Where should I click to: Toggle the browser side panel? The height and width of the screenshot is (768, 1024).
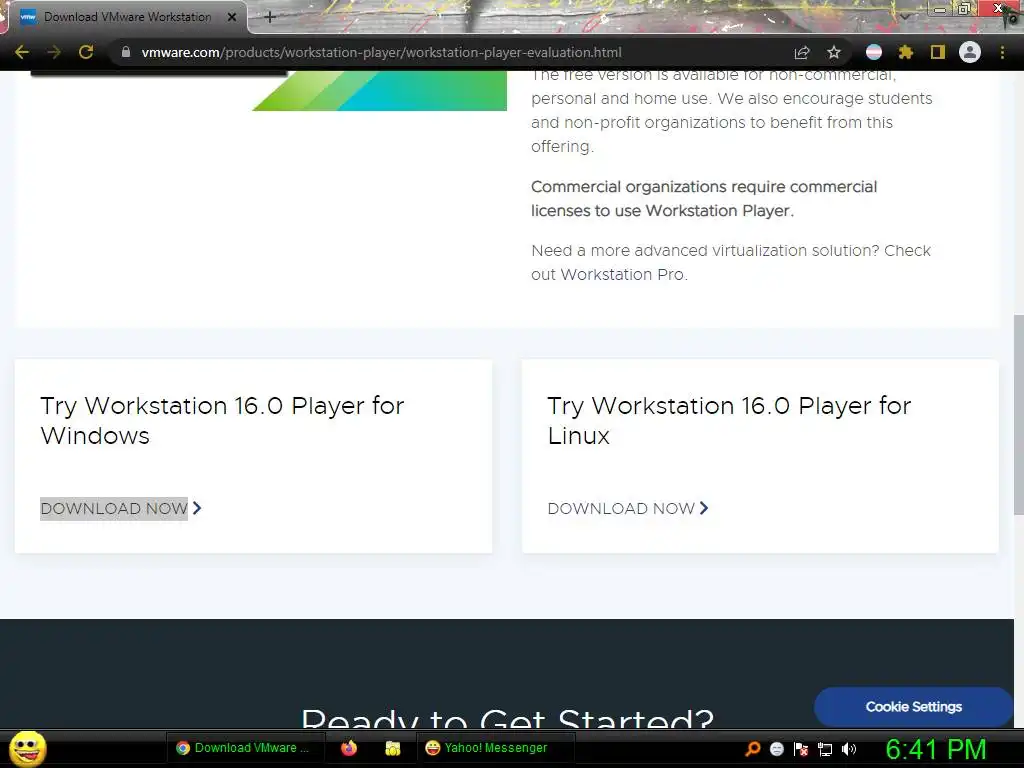938,52
